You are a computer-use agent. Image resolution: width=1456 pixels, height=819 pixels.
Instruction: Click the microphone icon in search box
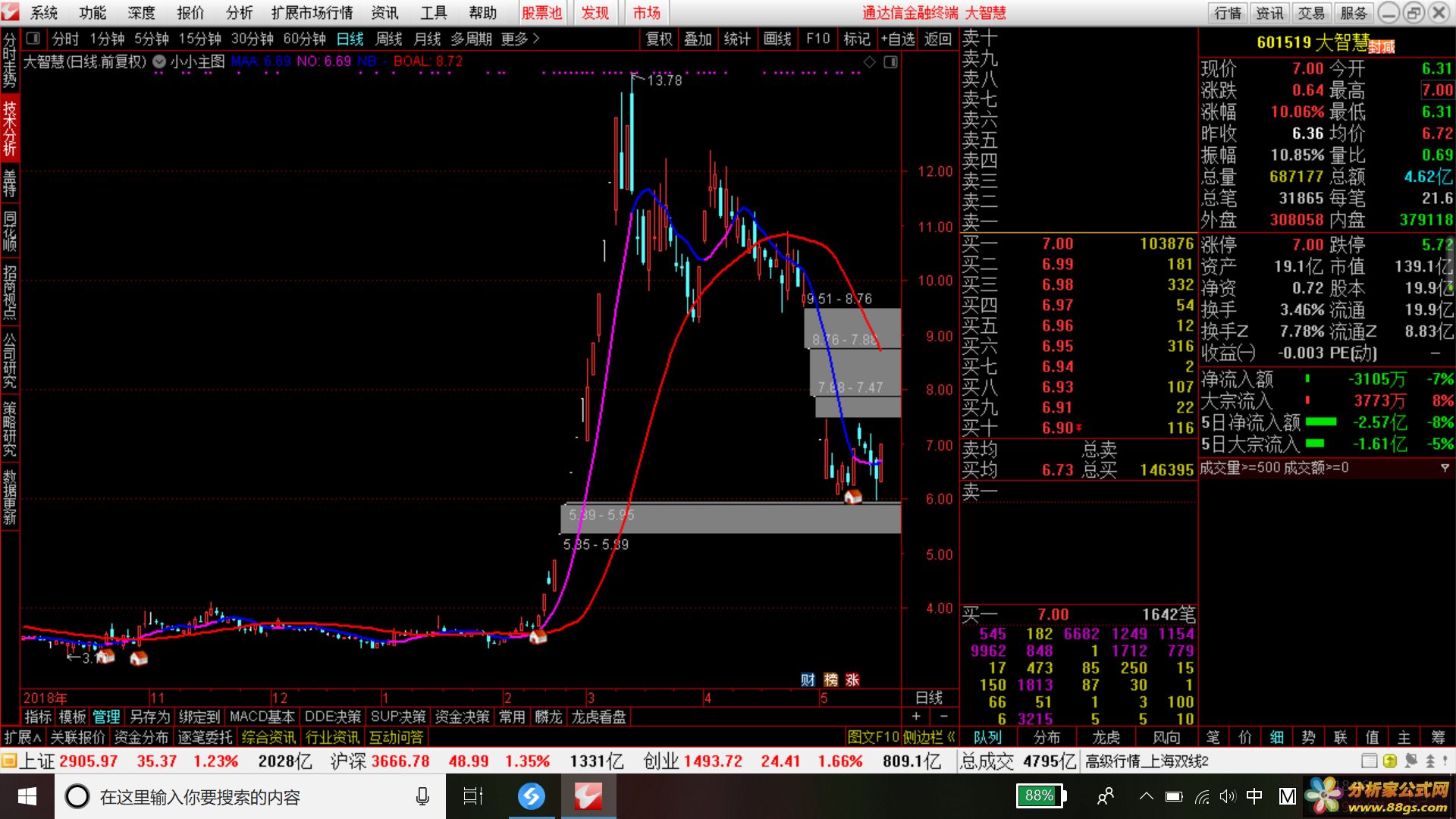click(x=422, y=796)
